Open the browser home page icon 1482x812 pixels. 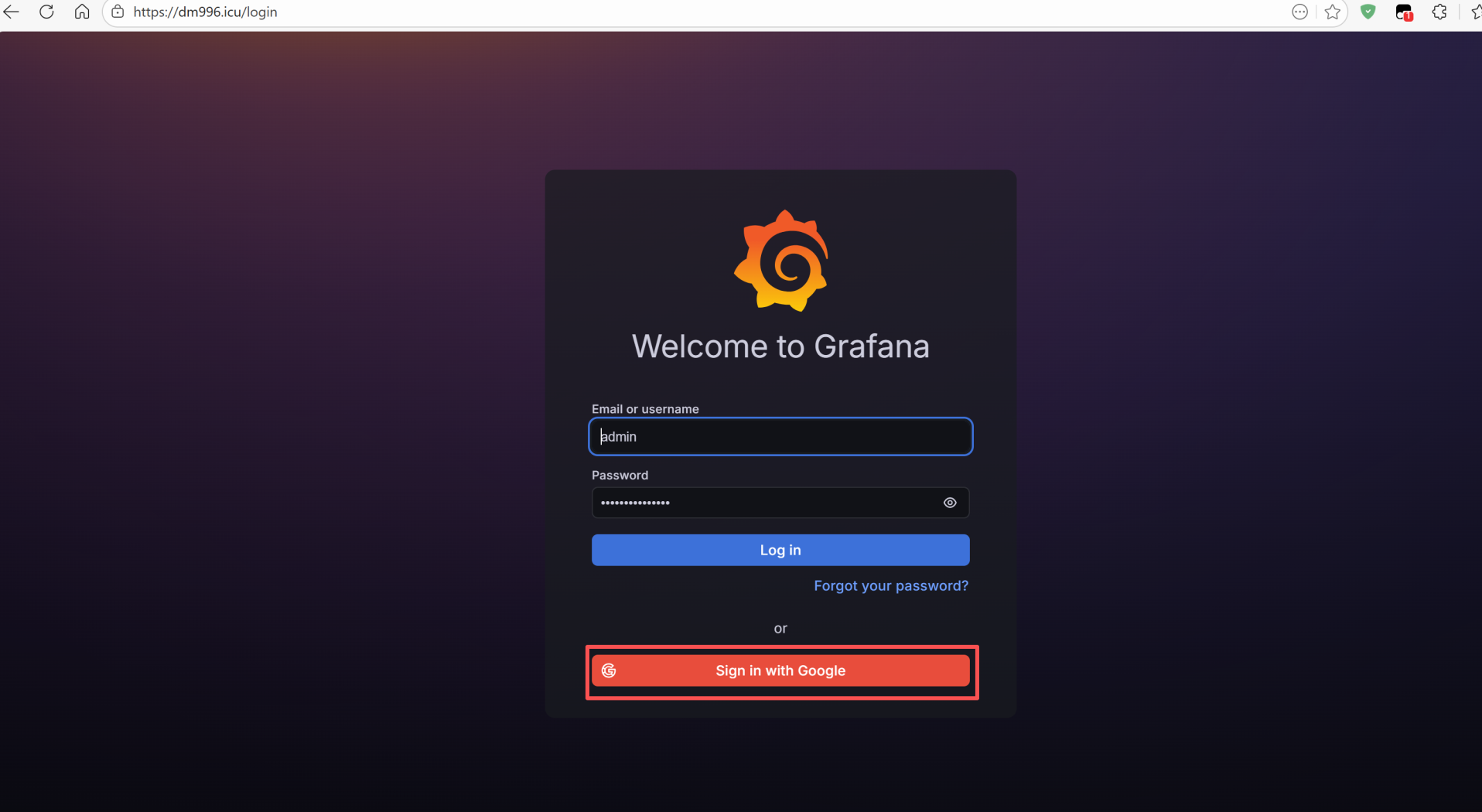(82, 12)
